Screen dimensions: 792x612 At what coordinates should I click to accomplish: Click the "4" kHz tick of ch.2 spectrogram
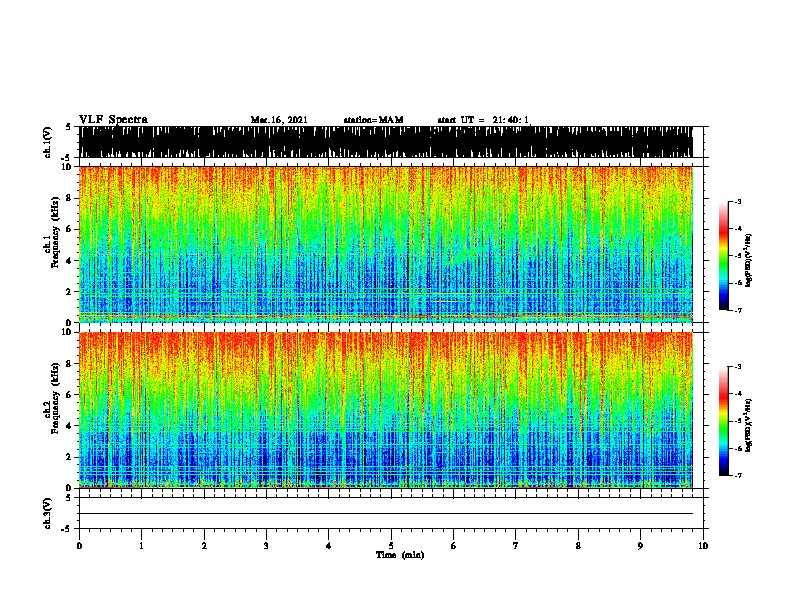point(69,426)
